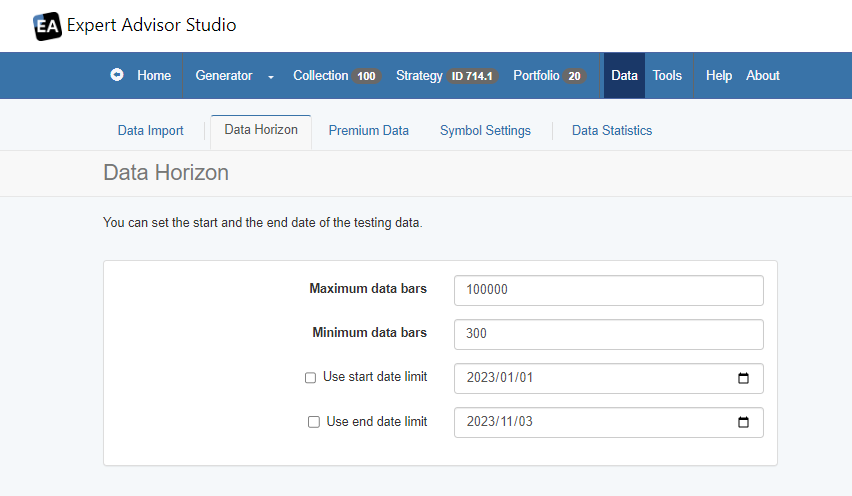
Task: Enable the Use start date limit checkbox
Action: tap(310, 378)
